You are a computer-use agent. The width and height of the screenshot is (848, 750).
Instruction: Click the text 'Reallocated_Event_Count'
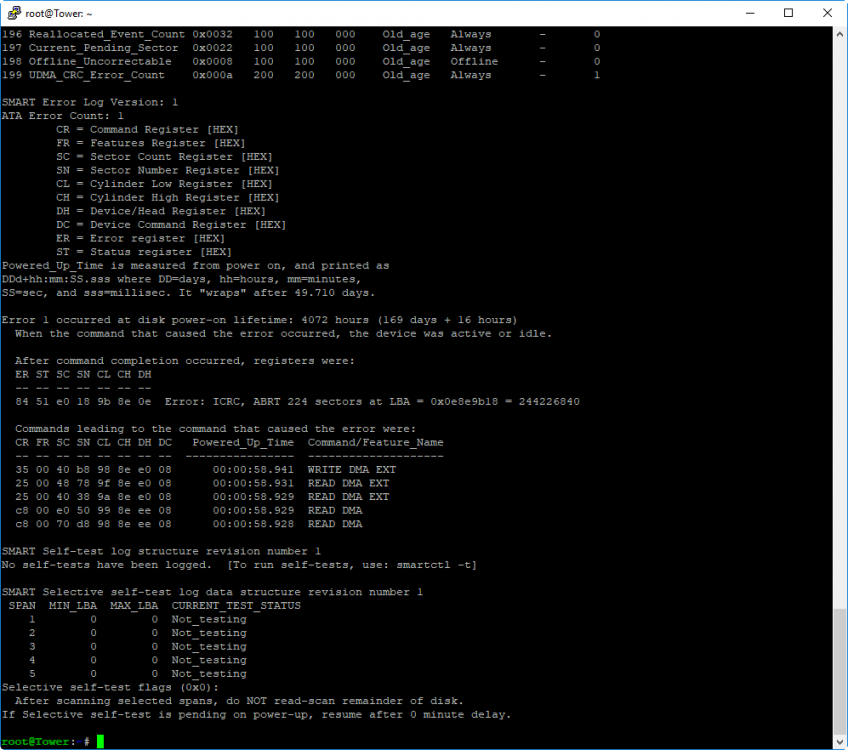[107, 34]
